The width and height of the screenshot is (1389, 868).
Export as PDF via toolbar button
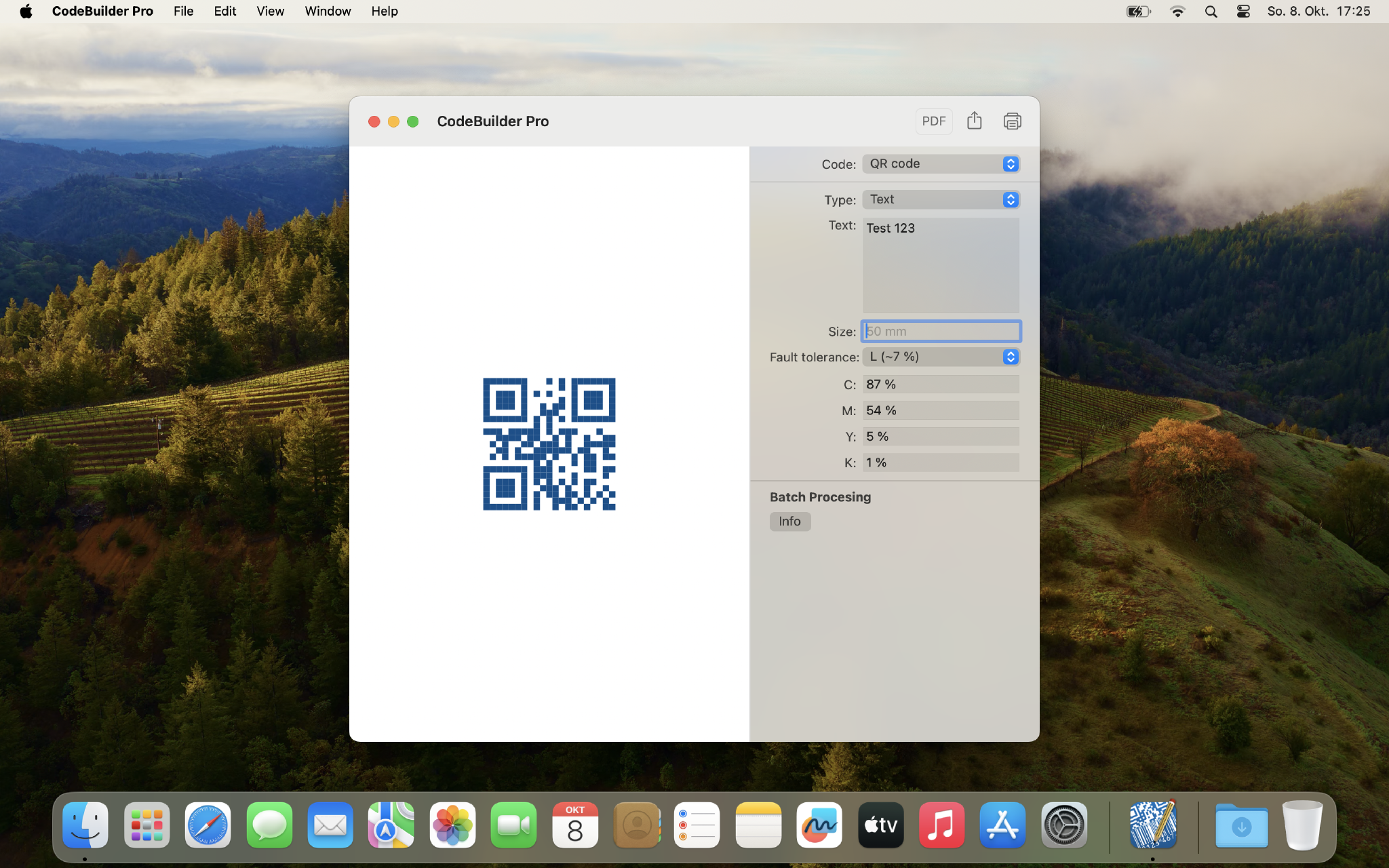pos(933,121)
